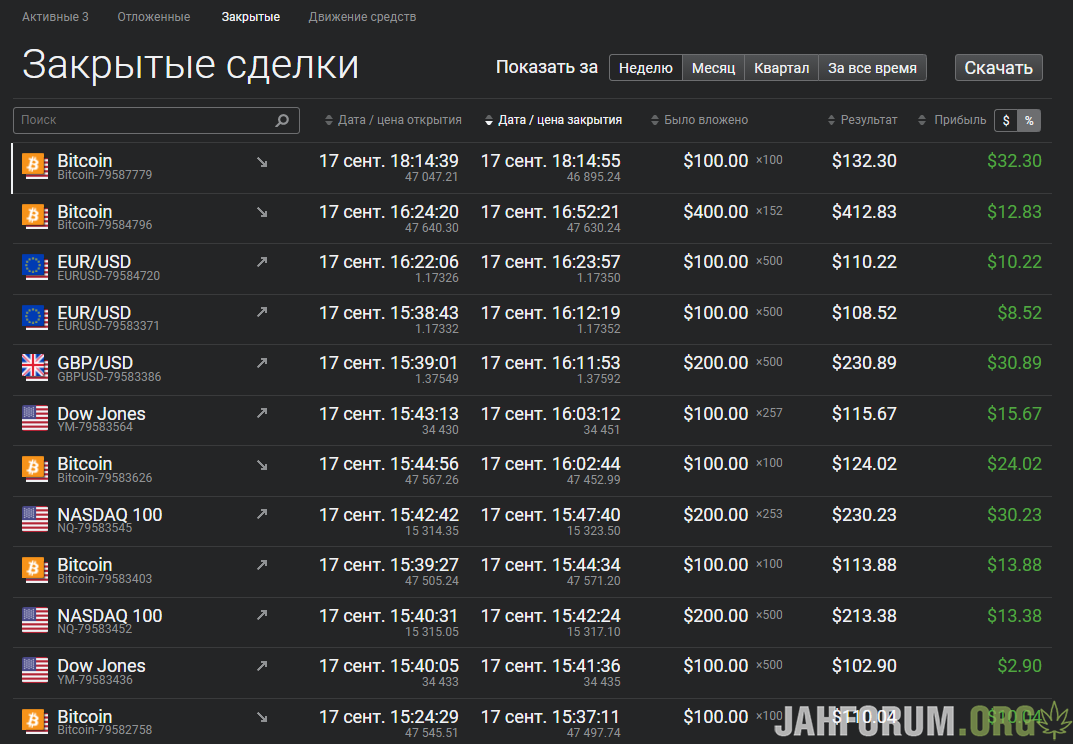Click Bitcoin icon of deal Bitcoin-79584796
The image size is (1073, 744).
click(x=34, y=217)
